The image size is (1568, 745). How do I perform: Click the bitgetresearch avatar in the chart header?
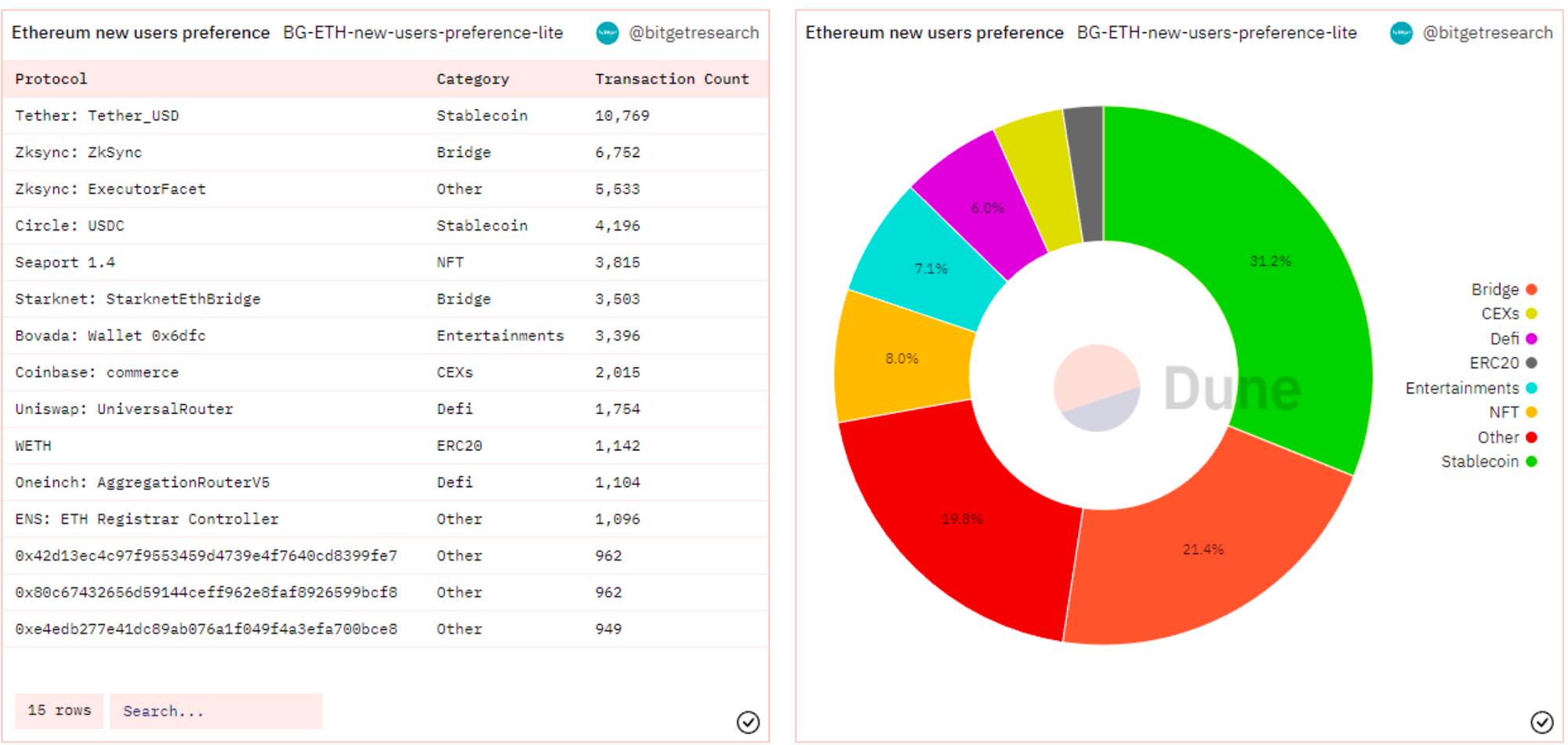(1401, 33)
